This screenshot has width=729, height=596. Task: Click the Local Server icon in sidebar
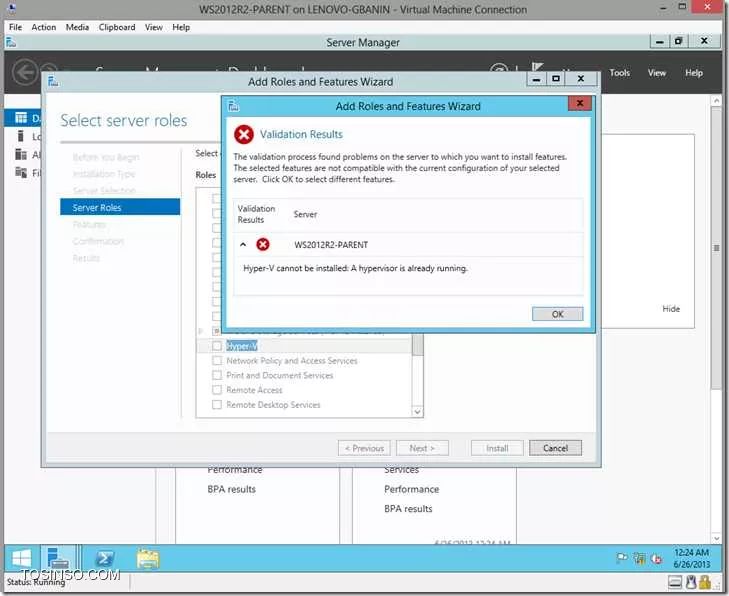click(20, 136)
